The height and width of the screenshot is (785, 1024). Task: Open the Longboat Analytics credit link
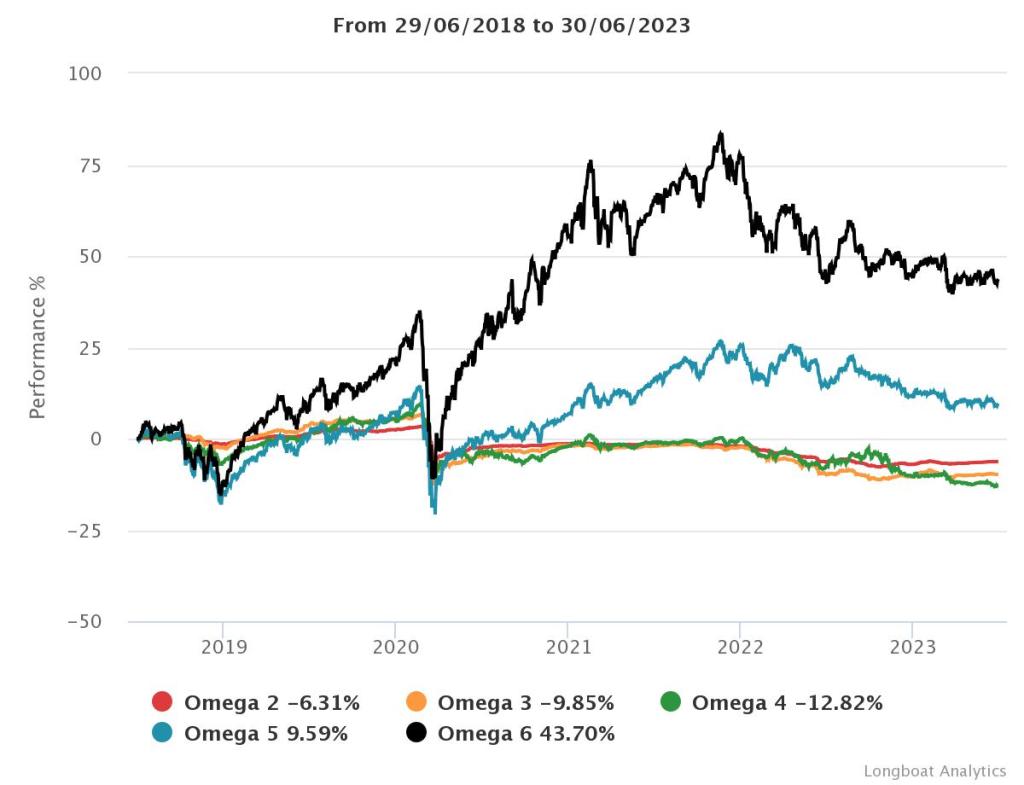click(934, 771)
